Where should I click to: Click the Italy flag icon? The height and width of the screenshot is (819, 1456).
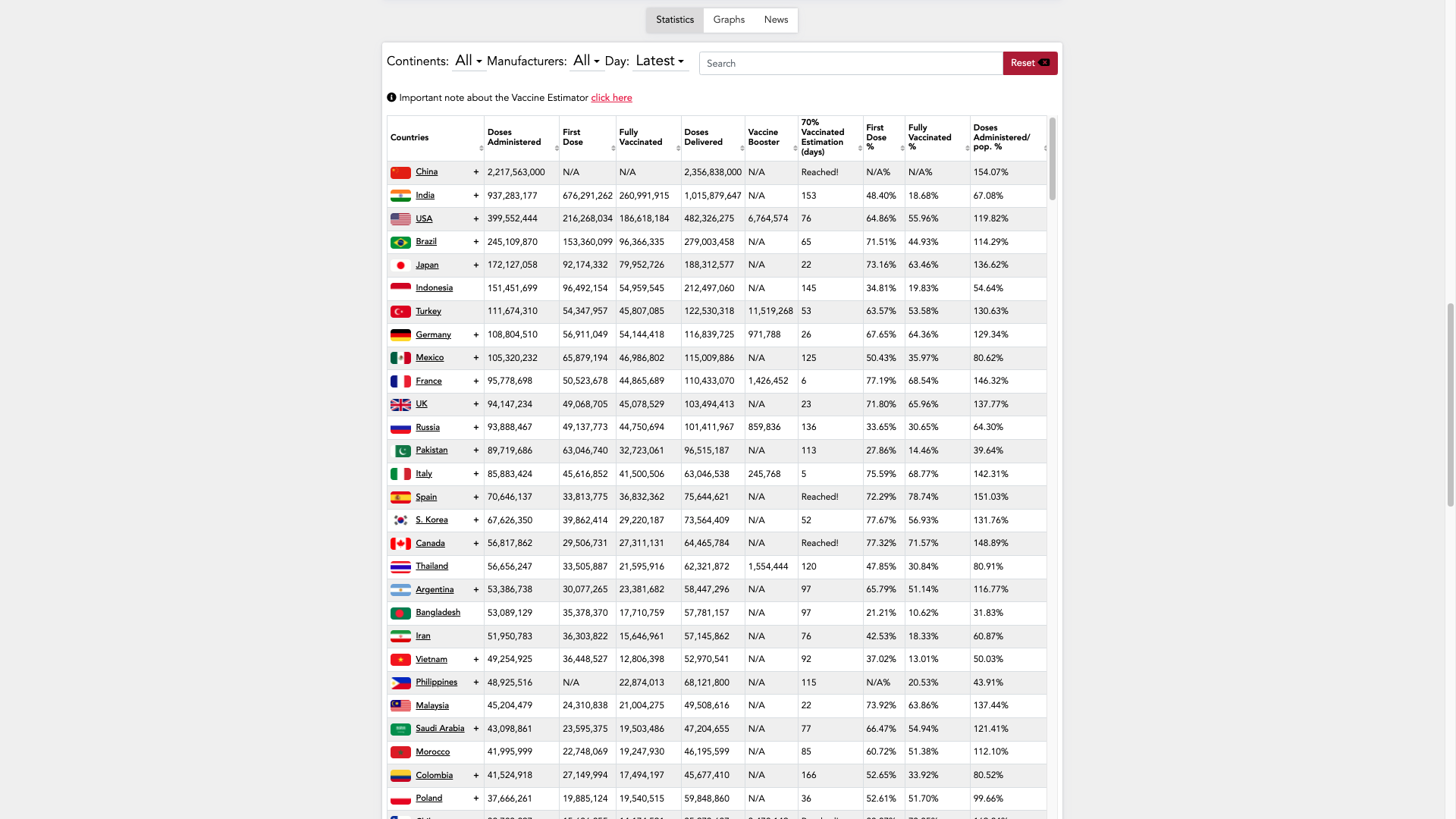(x=400, y=474)
